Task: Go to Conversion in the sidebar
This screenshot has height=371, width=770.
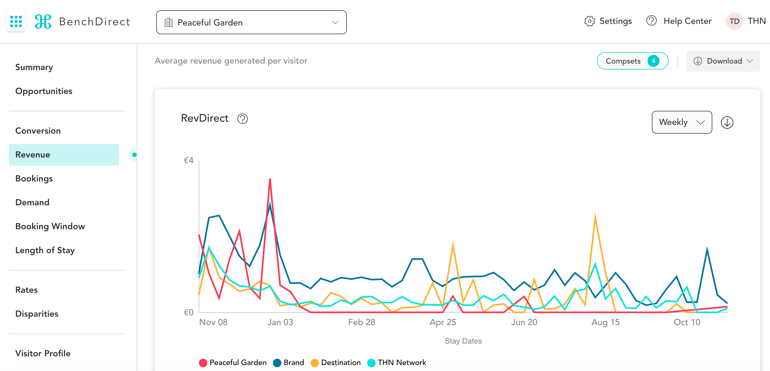Action: (x=38, y=131)
